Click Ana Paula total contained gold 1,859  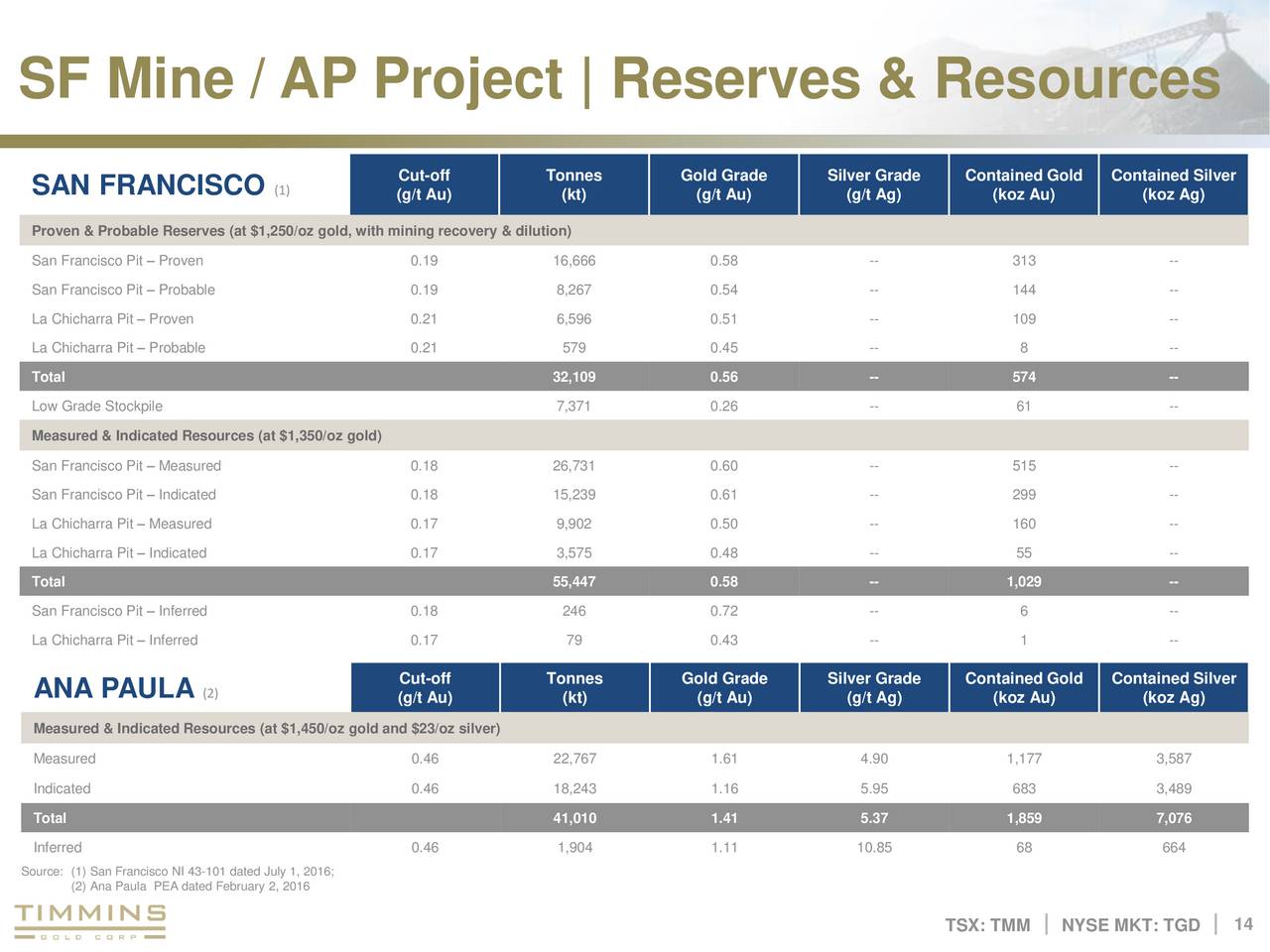1024,818
